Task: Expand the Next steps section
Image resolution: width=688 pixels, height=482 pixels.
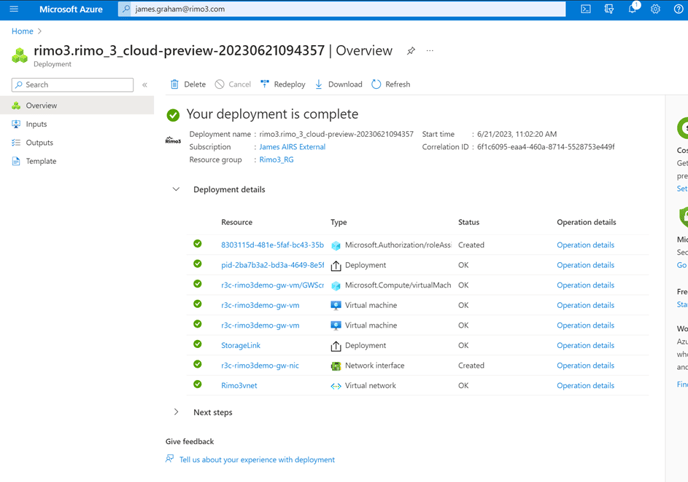Action: point(176,412)
